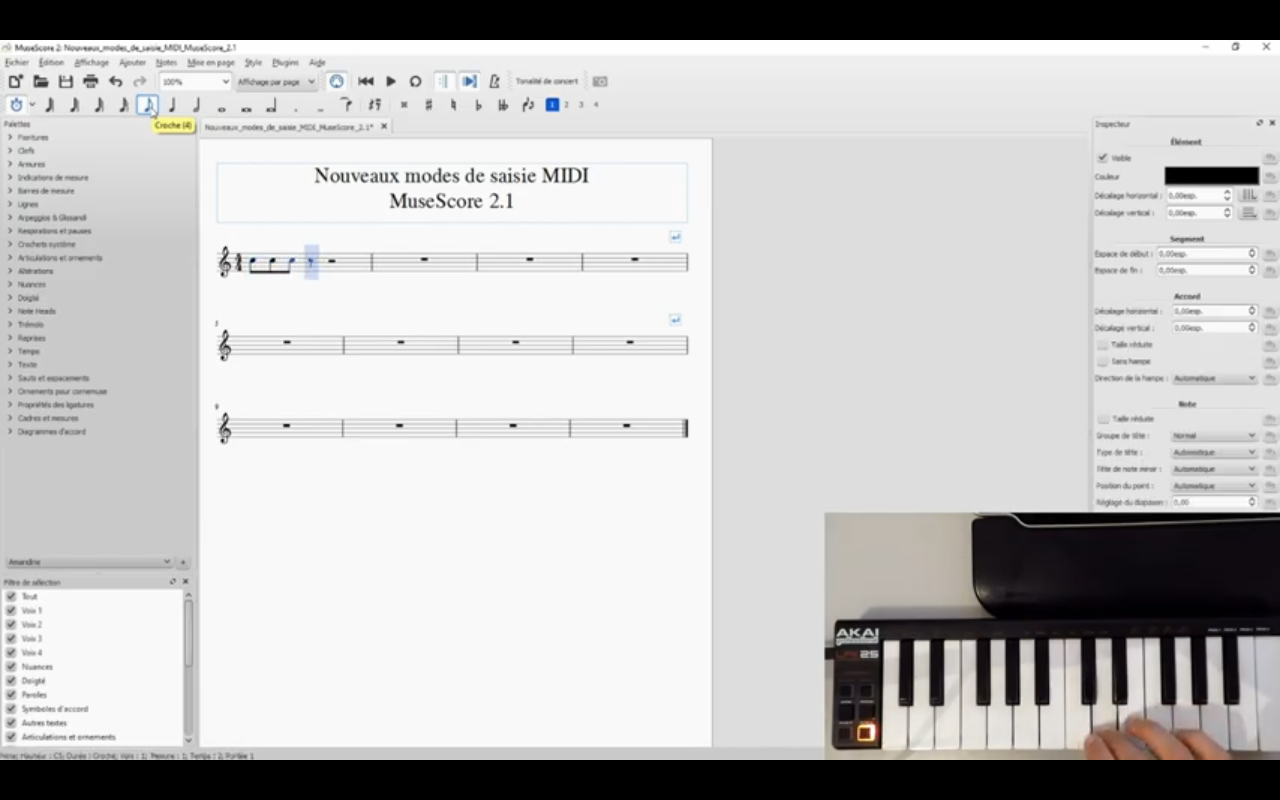Apply the natural accidental
Image resolution: width=1280 pixels, height=800 pixels.
pos(453,104)
